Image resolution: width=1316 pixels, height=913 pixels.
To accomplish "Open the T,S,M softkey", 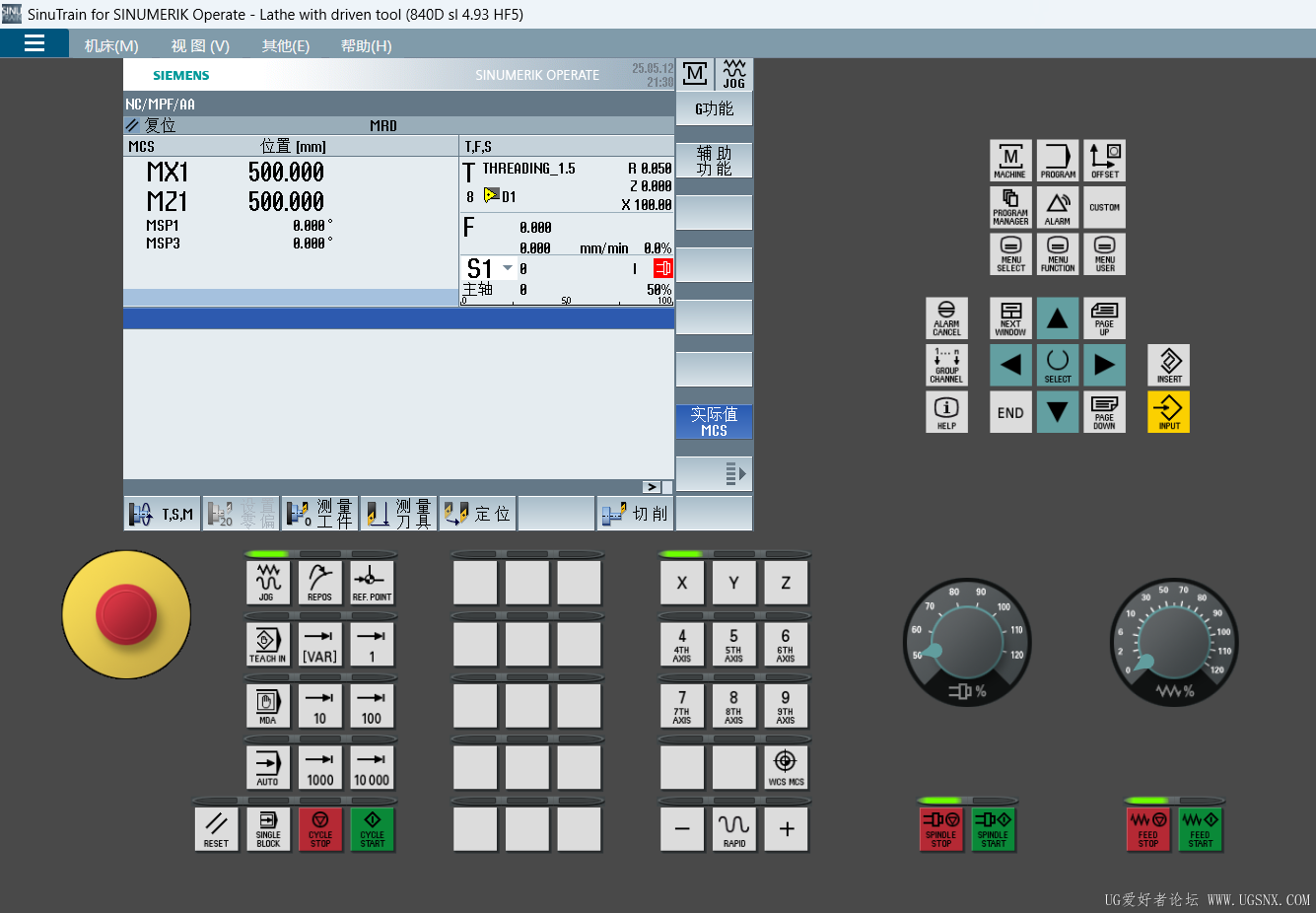I will point(163,514).
